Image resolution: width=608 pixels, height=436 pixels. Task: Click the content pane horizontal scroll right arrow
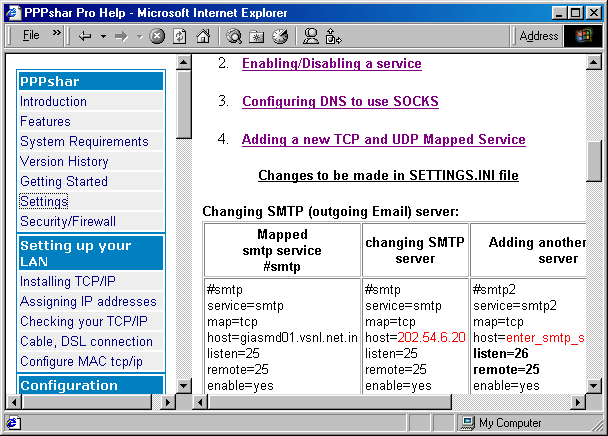tap(578, 402)
